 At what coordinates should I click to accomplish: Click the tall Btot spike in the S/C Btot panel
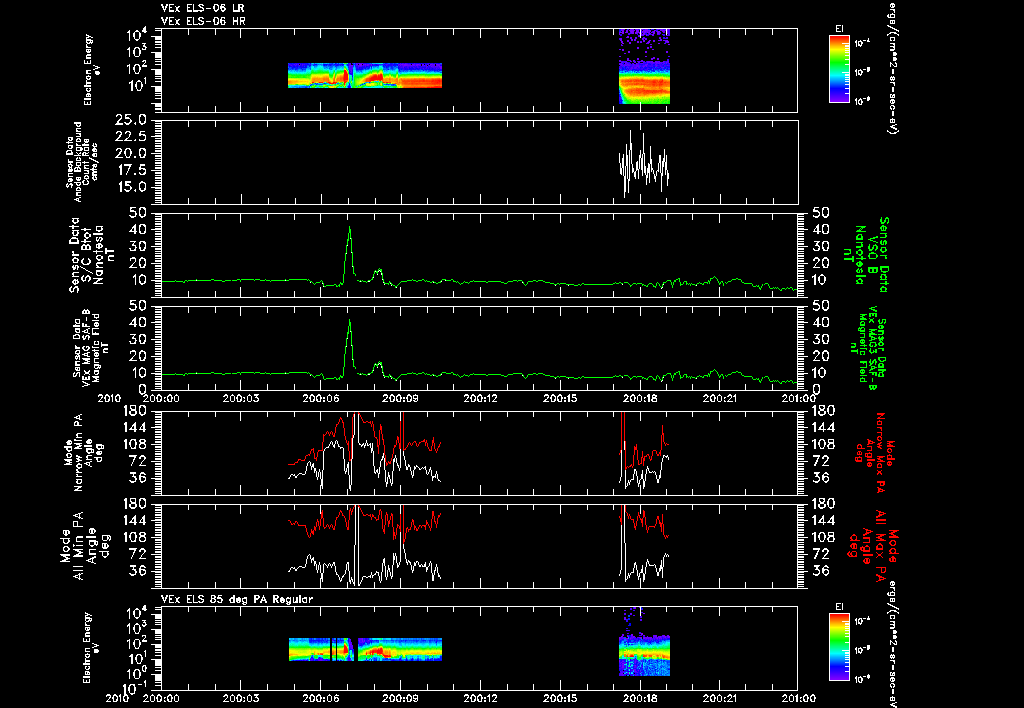(349, 251)
